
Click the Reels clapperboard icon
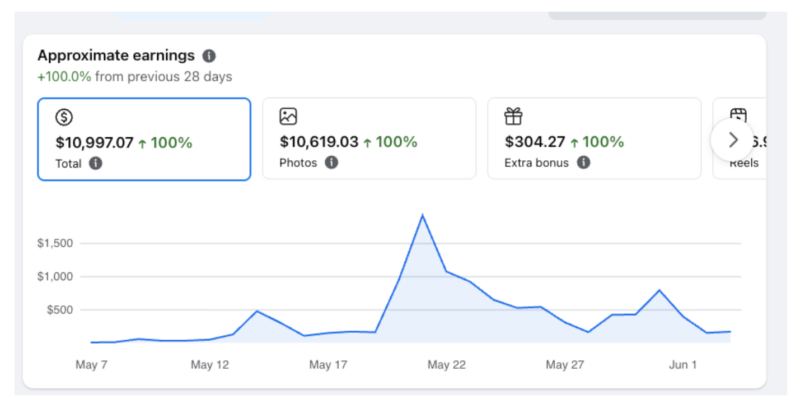coord(738,115)
